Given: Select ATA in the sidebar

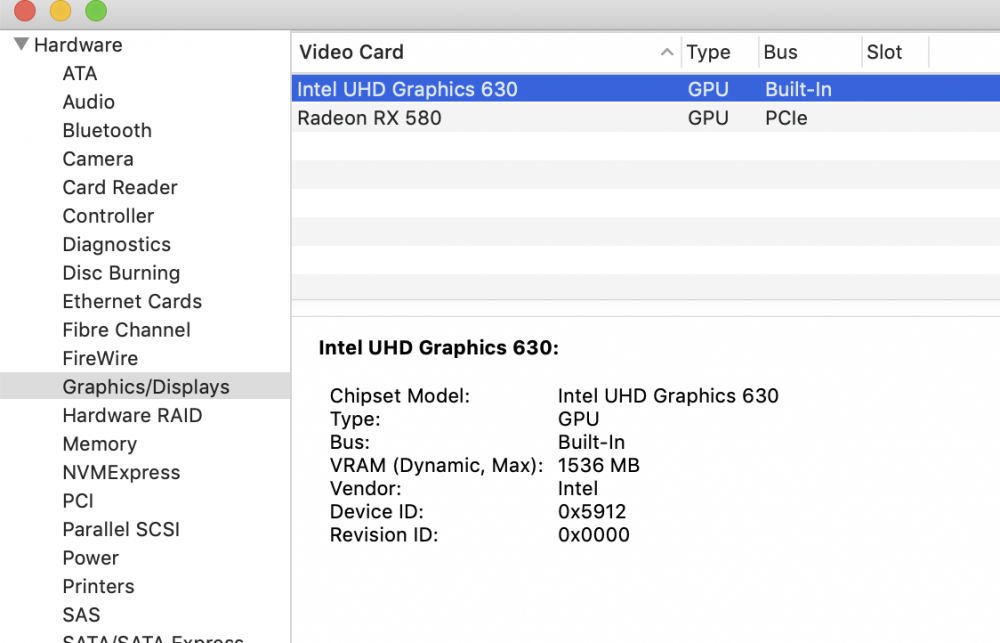Looking at the screenshot, I should click(80, 74).
